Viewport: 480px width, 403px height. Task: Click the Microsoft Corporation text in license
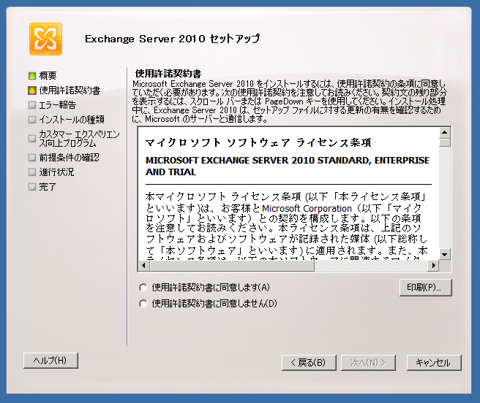pyautogui.click(x=307, y=208)
